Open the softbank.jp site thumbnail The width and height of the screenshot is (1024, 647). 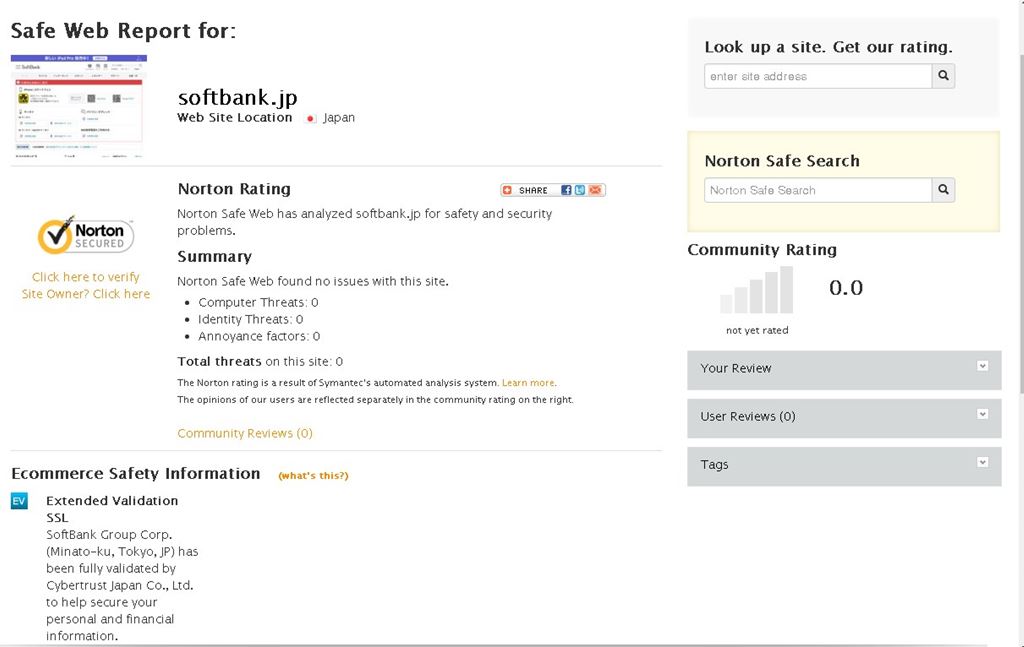tap(79, 107)
